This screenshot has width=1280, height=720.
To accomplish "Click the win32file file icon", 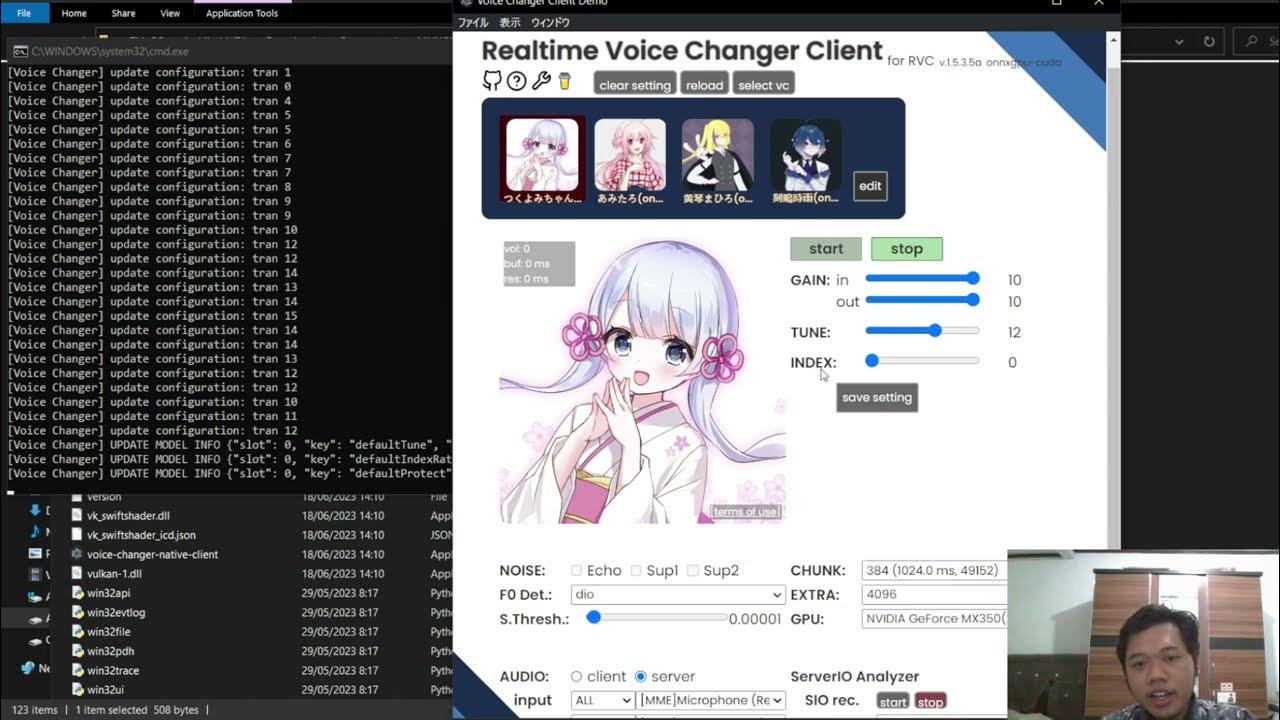I will [x=77, y=632].
